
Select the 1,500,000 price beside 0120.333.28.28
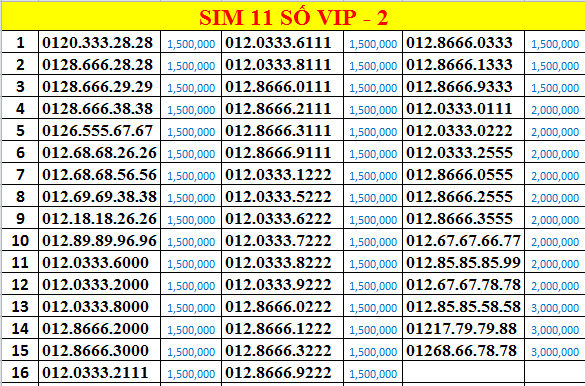191,44
